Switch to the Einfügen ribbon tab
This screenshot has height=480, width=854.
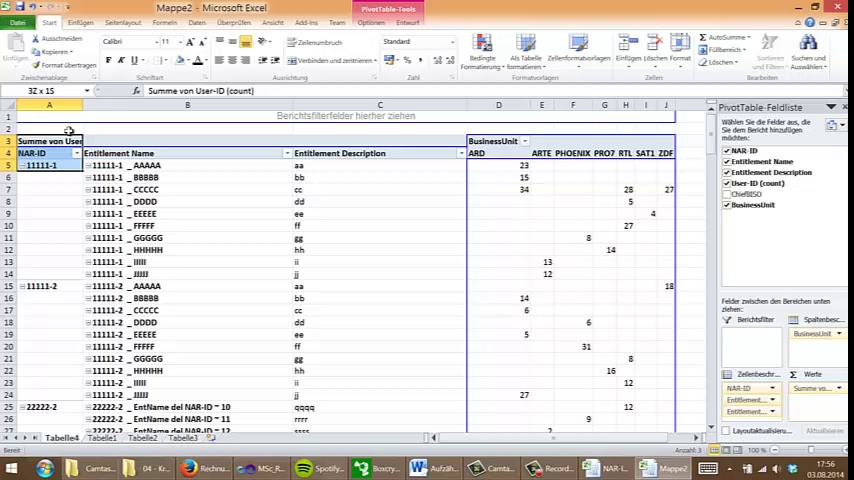80,22
